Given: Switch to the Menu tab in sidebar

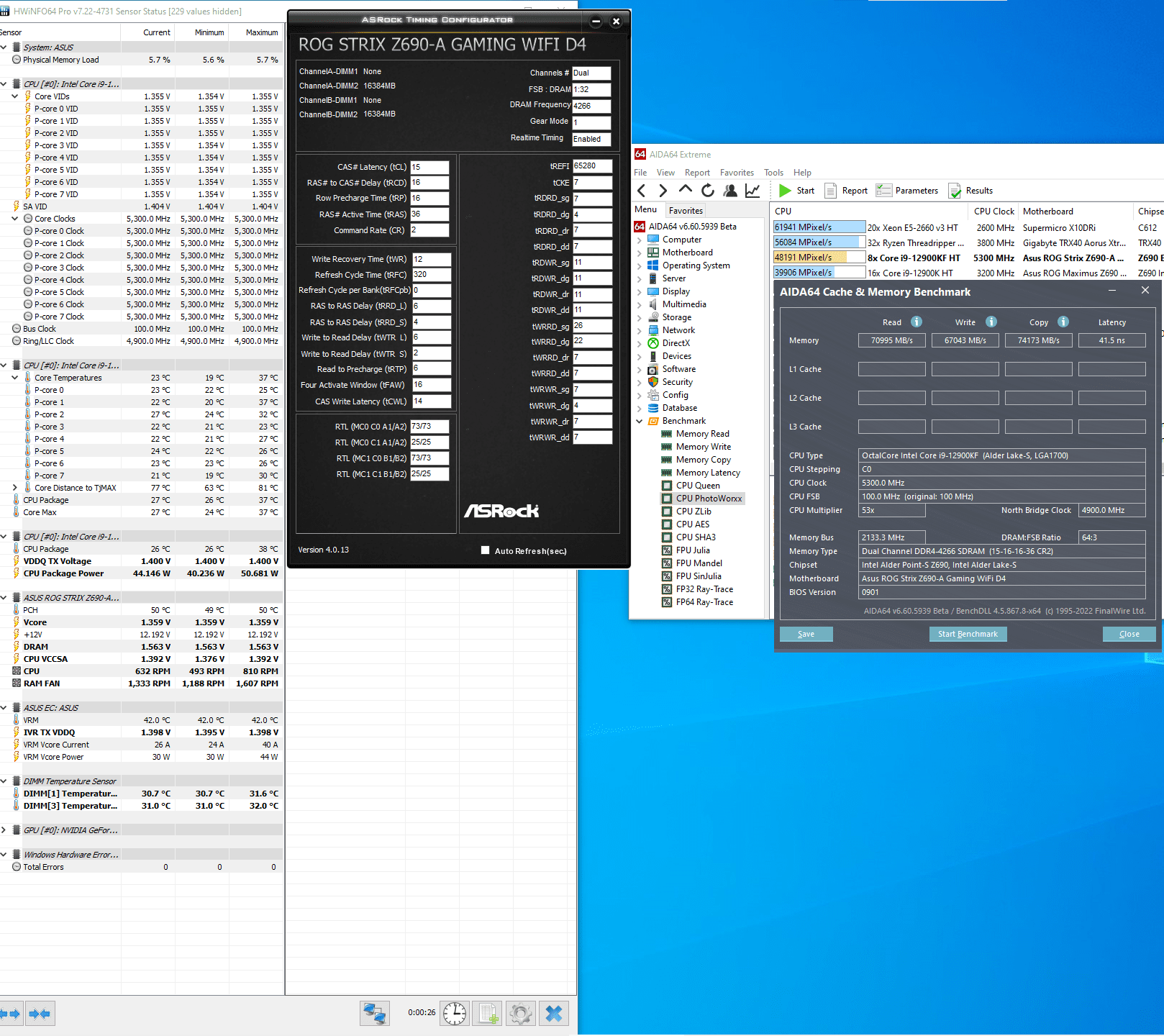Looking at the screenshot, I should (645, 209).
